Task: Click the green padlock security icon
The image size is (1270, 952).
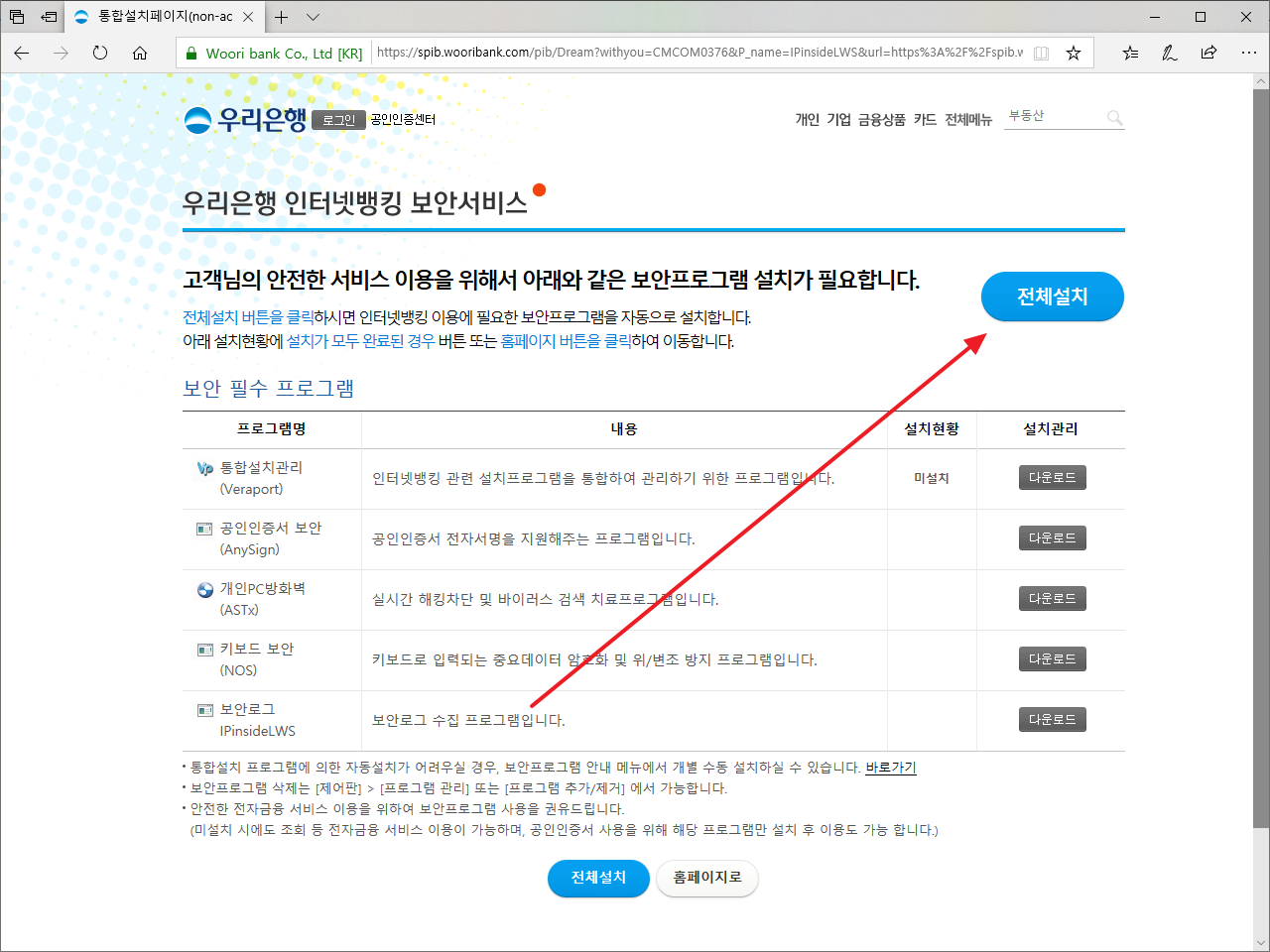Action: [191, 54]
